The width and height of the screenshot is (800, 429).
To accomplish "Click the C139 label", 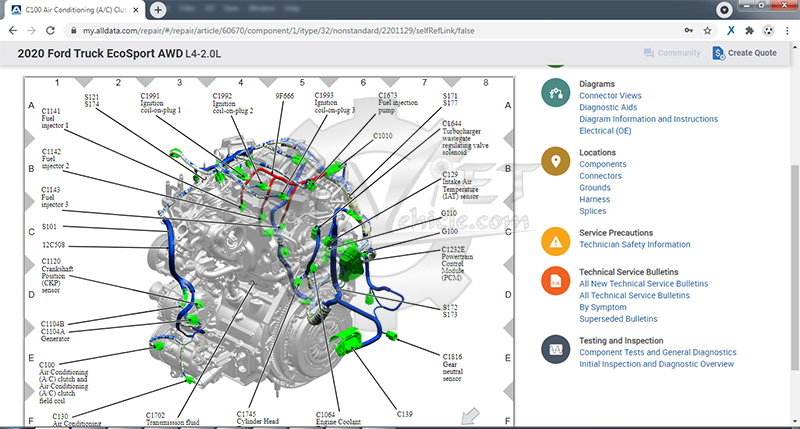I will (x=404, y=414).
